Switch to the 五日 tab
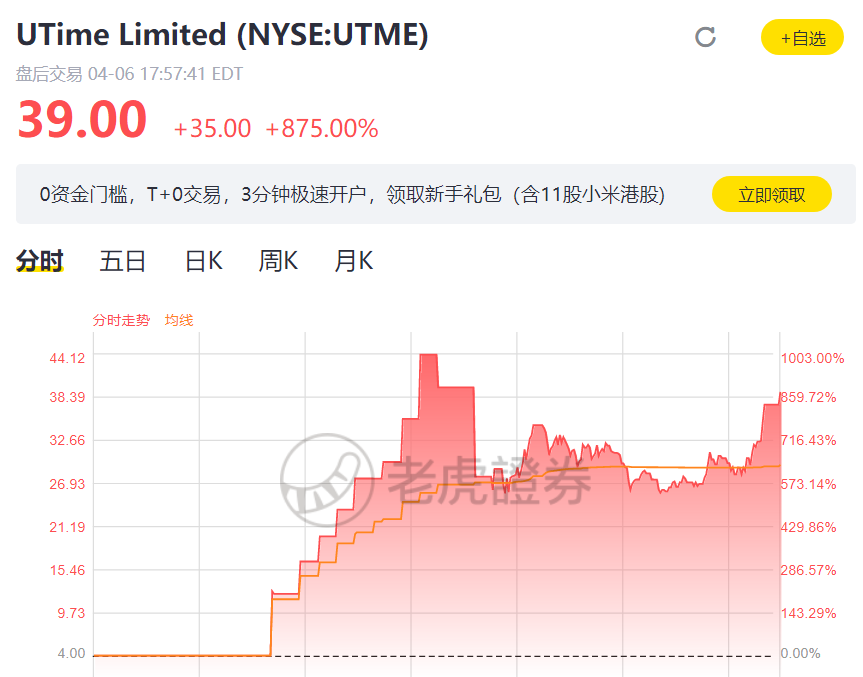The image size is (863, 677). (x=122, y=260)
